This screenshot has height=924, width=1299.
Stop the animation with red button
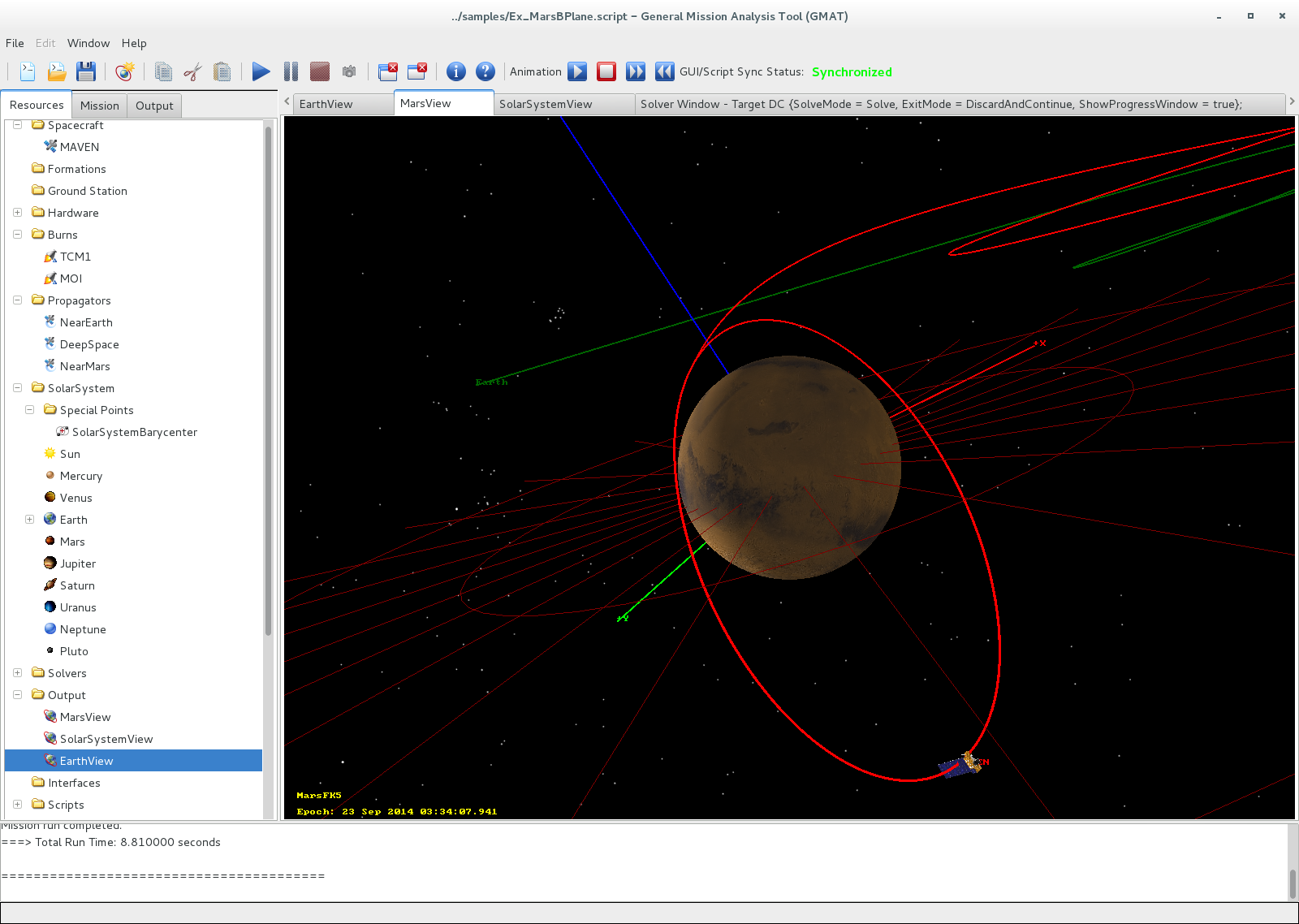606,71
